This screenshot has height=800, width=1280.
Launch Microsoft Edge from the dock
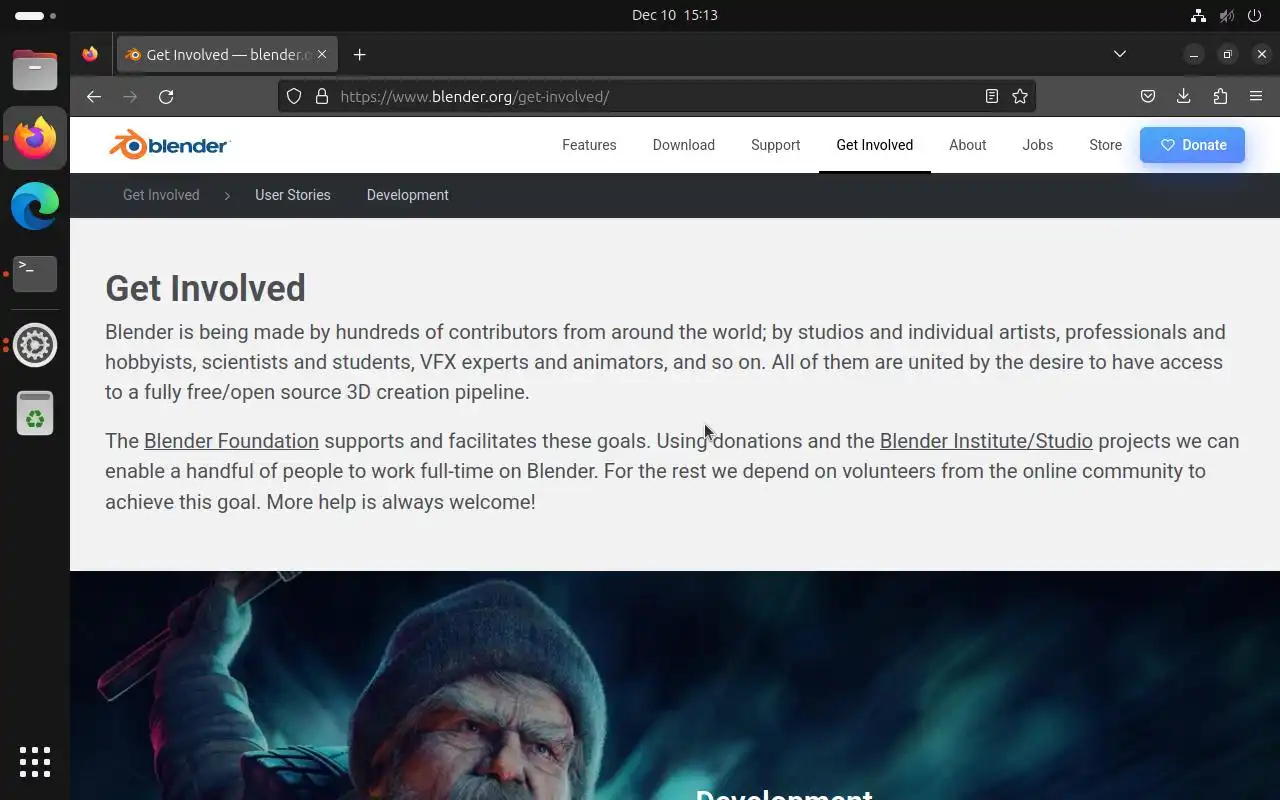[x=35, y=206]
